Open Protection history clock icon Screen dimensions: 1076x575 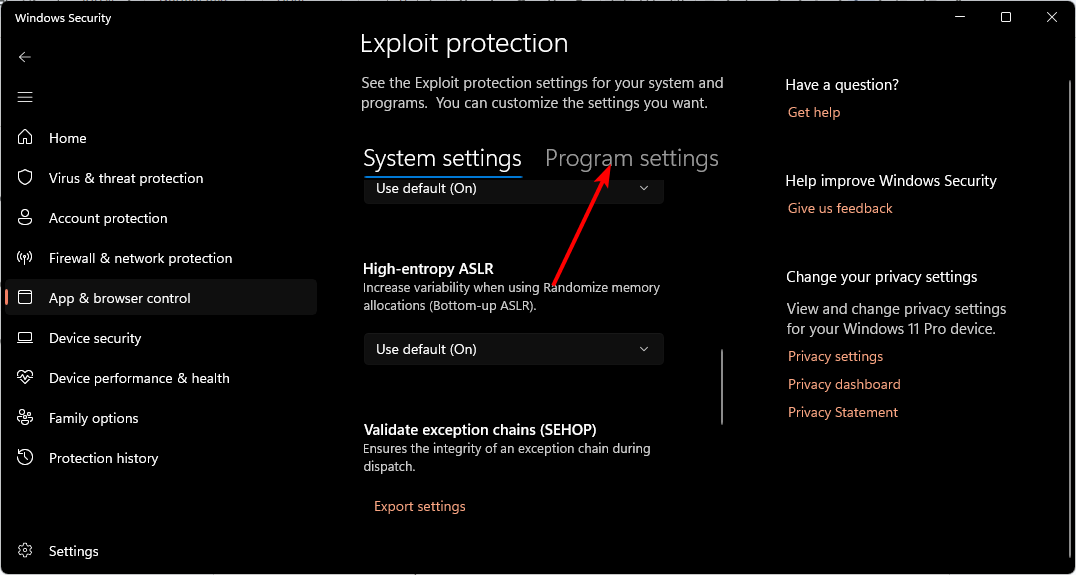(26, 458)
